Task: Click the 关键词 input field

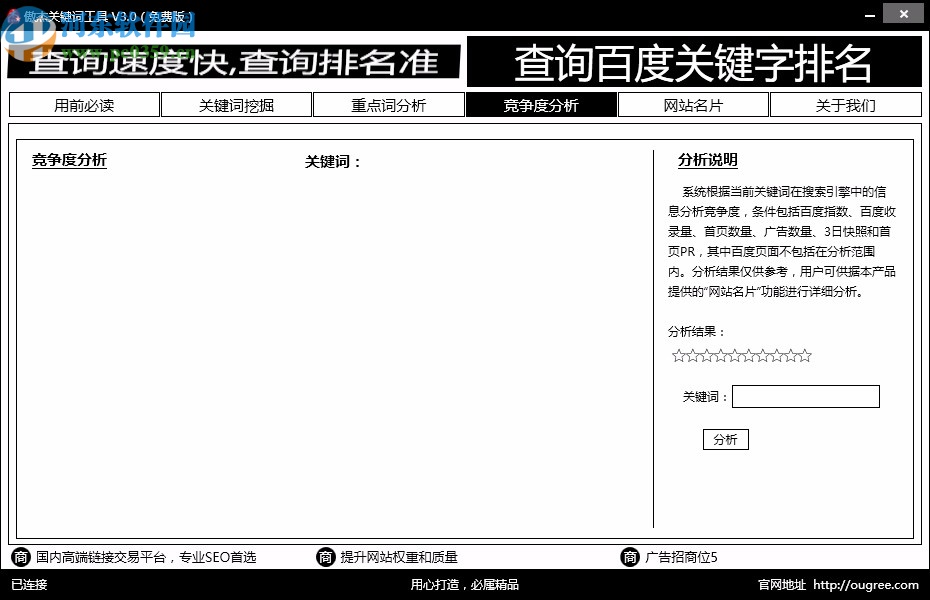Action: click(x=805, y=396)
